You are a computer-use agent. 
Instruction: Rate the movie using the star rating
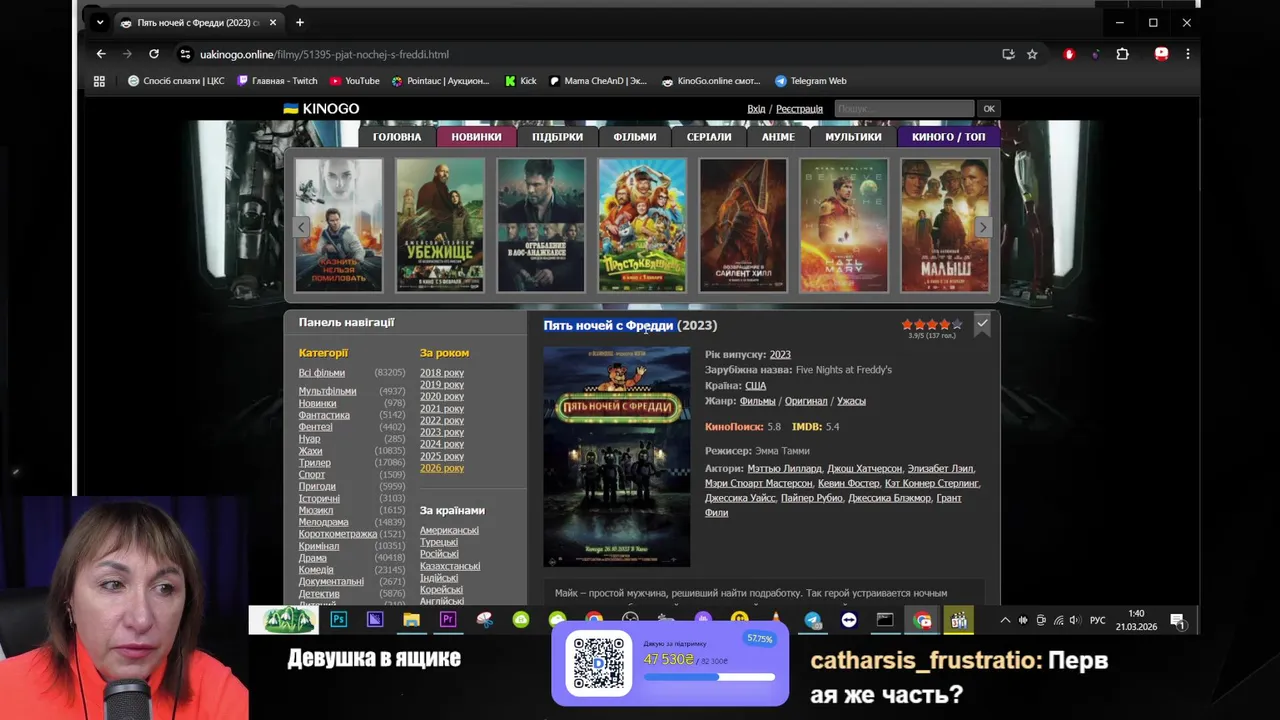pyautogui.click(x=932, y=324)
